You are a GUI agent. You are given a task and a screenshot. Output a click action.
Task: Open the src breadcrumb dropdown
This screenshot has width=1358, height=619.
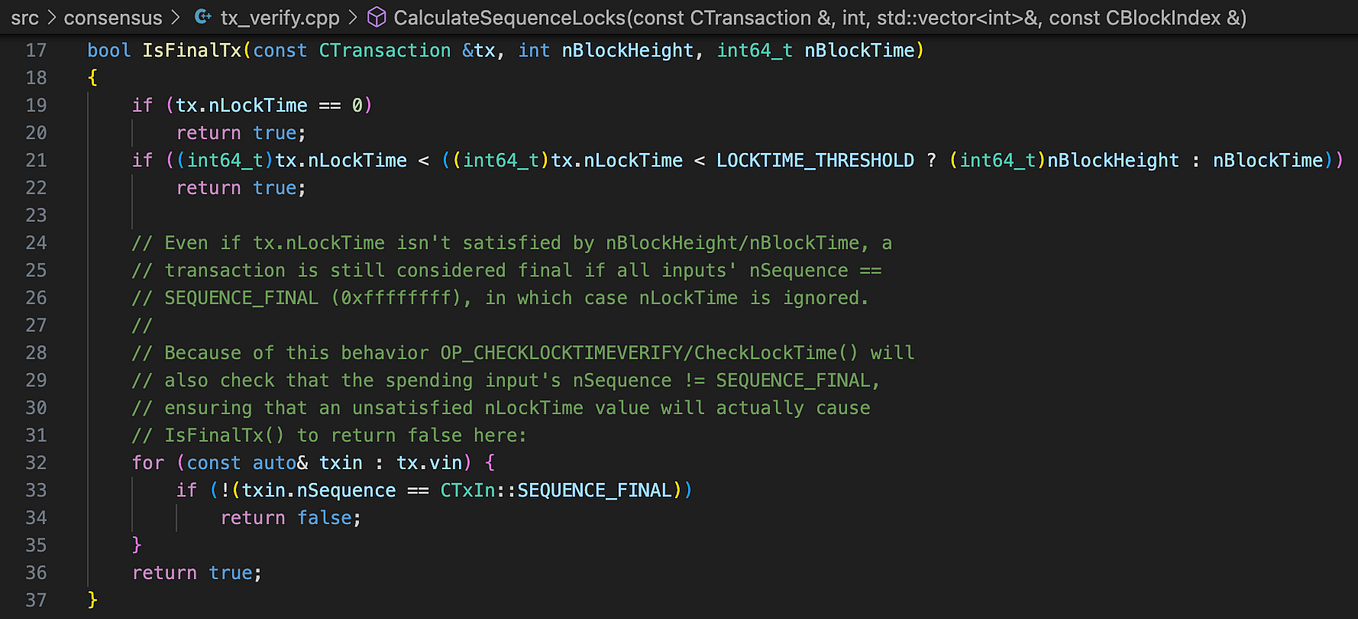(x=24, y=17)
